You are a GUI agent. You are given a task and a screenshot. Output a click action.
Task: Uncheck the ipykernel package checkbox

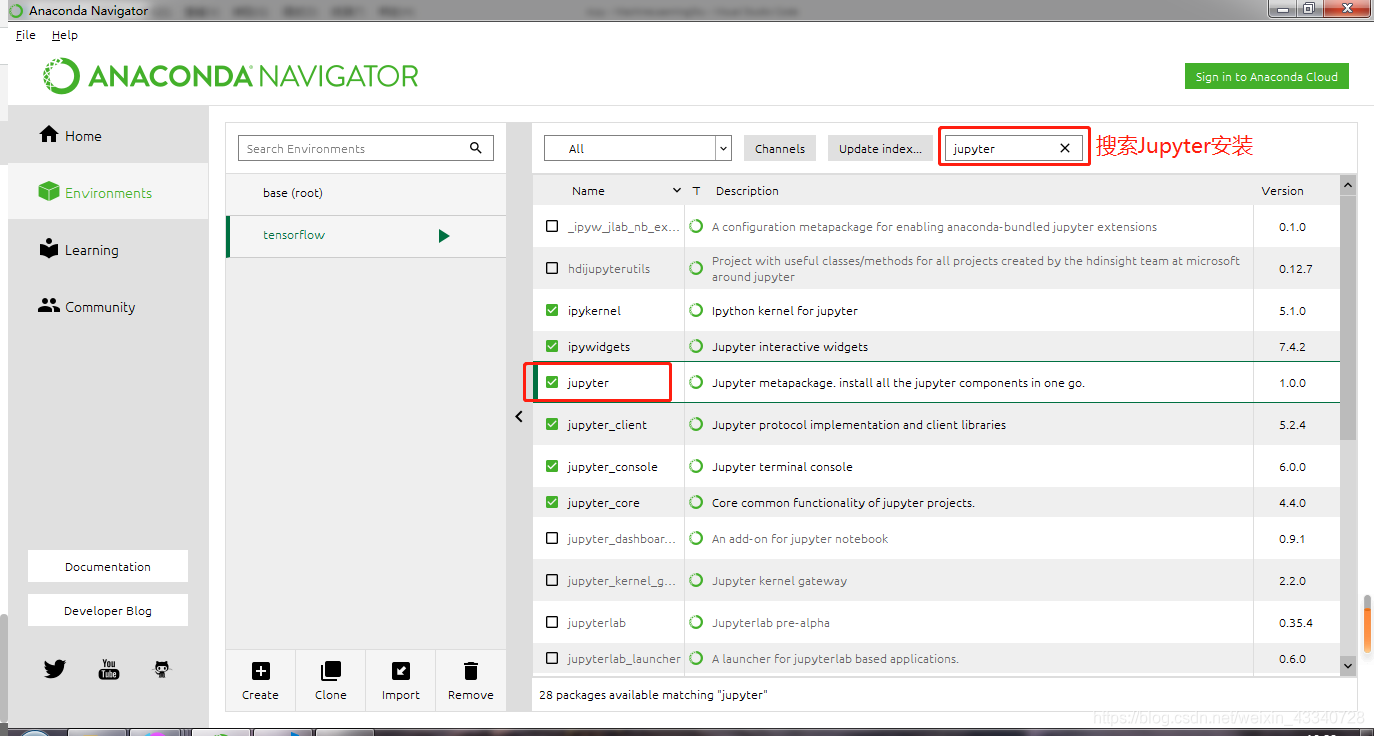(x=552, y=311)
